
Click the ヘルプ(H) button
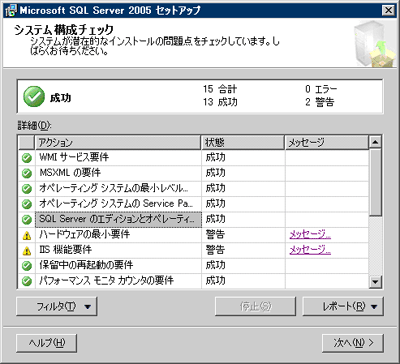(47, 343)
